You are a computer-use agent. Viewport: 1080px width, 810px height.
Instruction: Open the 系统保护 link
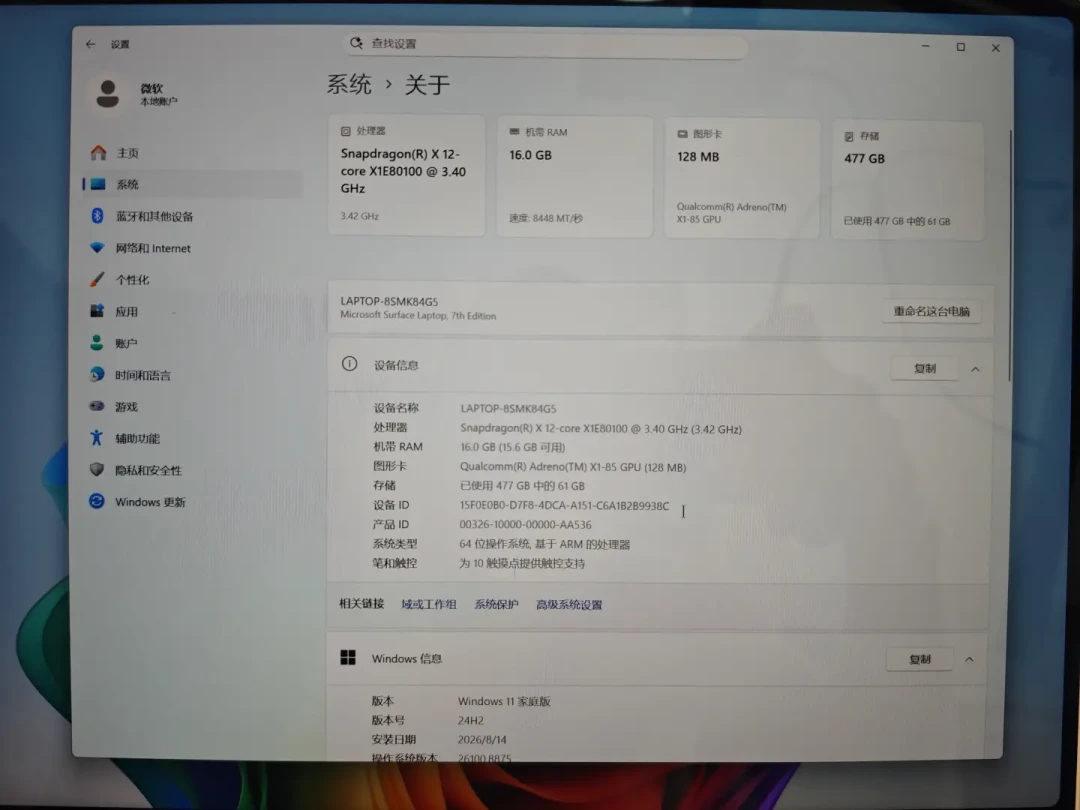(496, 604)
